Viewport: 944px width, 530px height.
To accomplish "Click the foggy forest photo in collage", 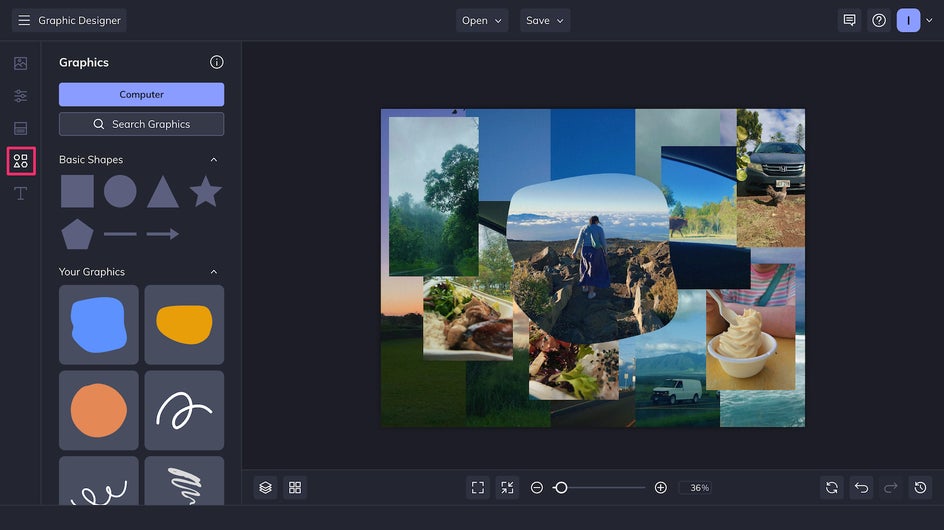I will pos(433,196).
